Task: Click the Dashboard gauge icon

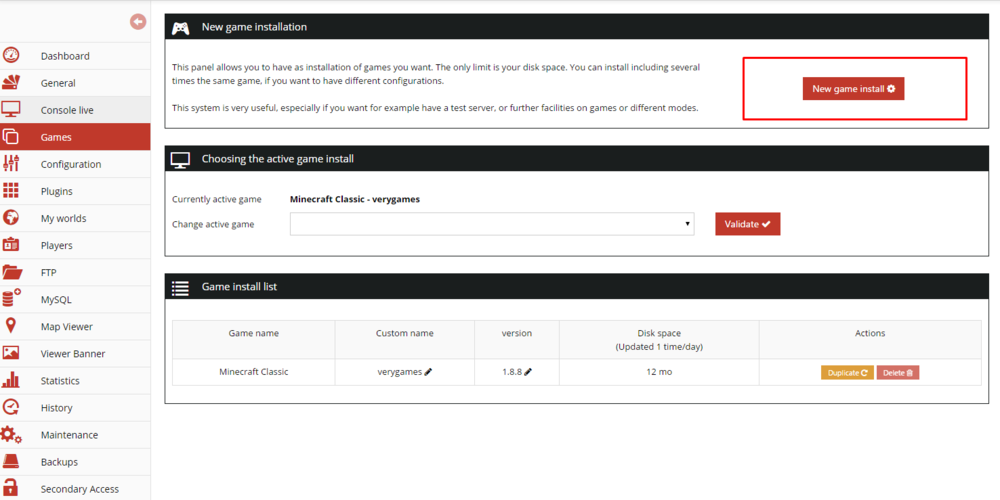Action: point(11,56)
